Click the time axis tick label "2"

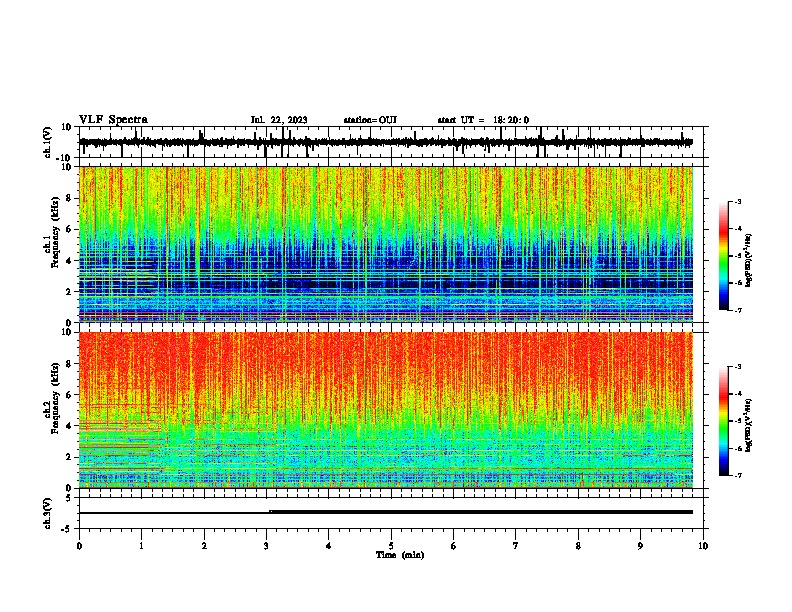point(204,546)
